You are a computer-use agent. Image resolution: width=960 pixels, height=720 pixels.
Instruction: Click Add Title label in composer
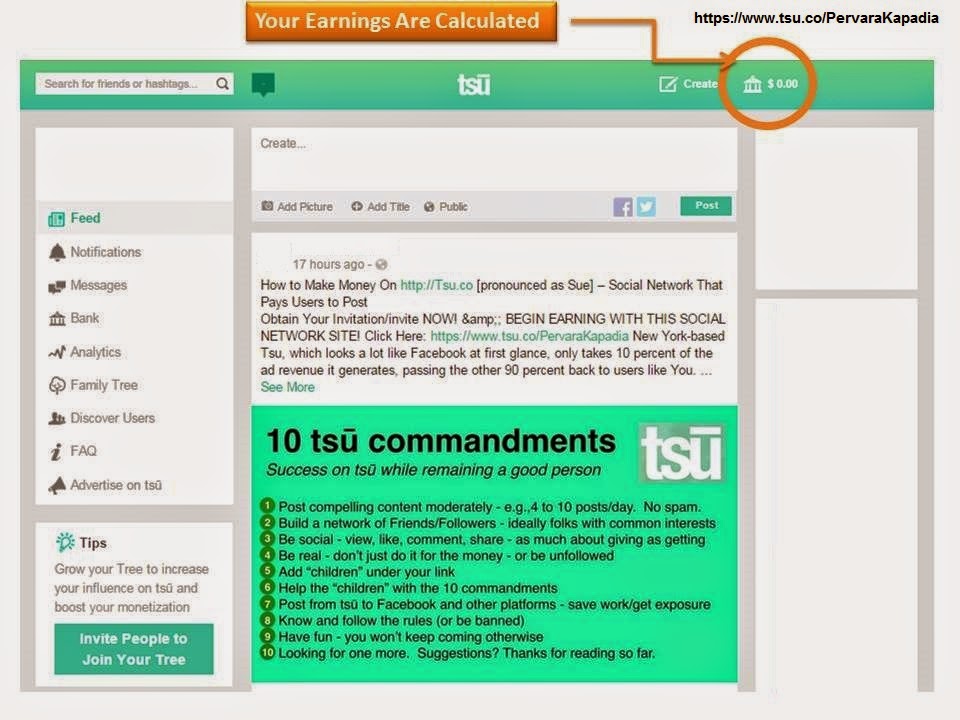click(388, 207)
